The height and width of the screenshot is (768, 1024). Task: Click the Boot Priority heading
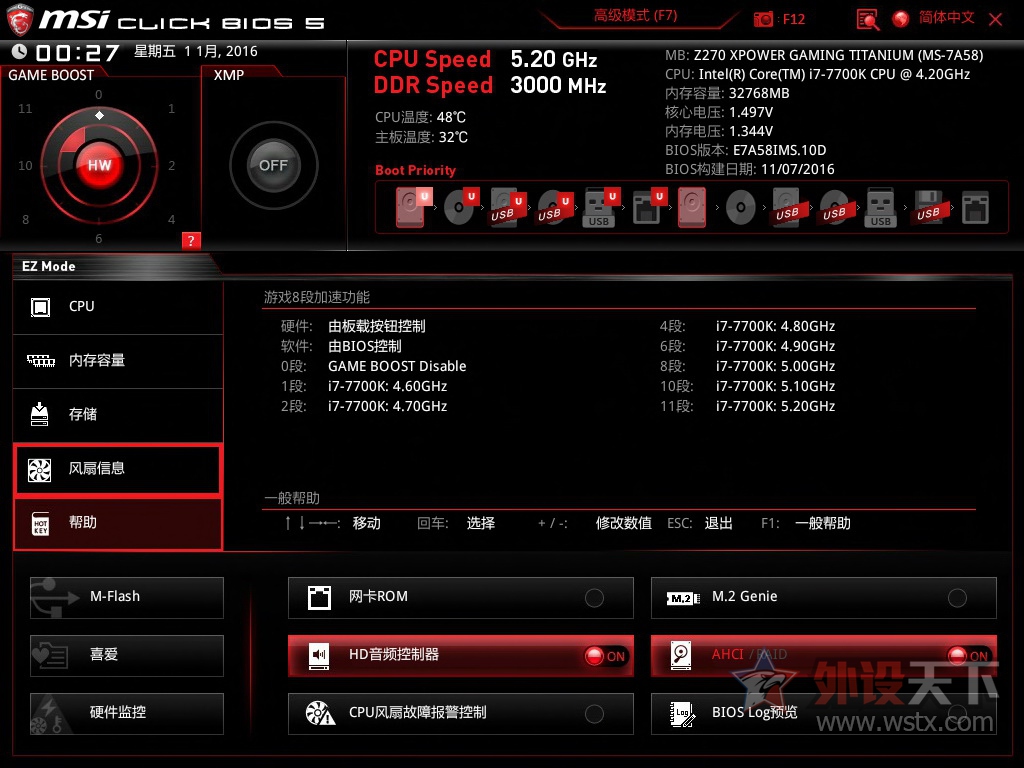415,170
